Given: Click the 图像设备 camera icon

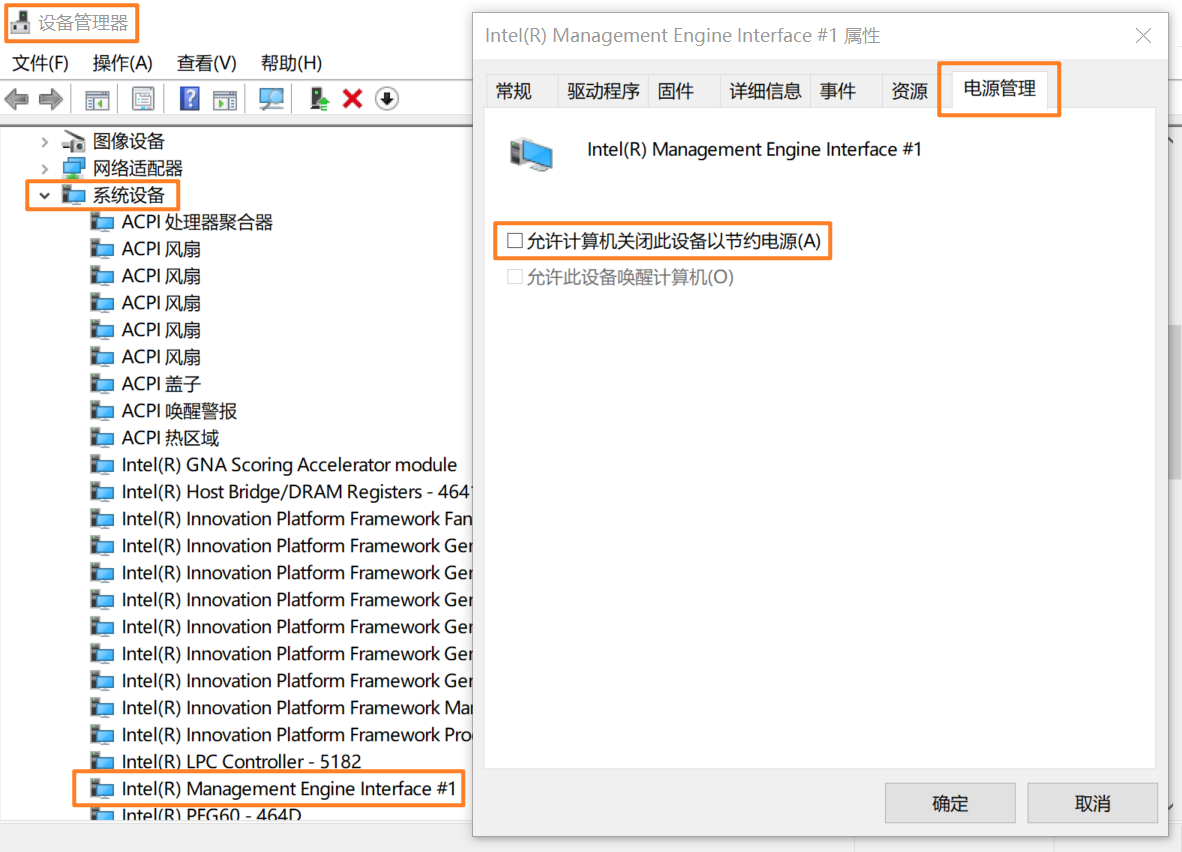Looking at the screenshot, I should [x=73, y=141].
